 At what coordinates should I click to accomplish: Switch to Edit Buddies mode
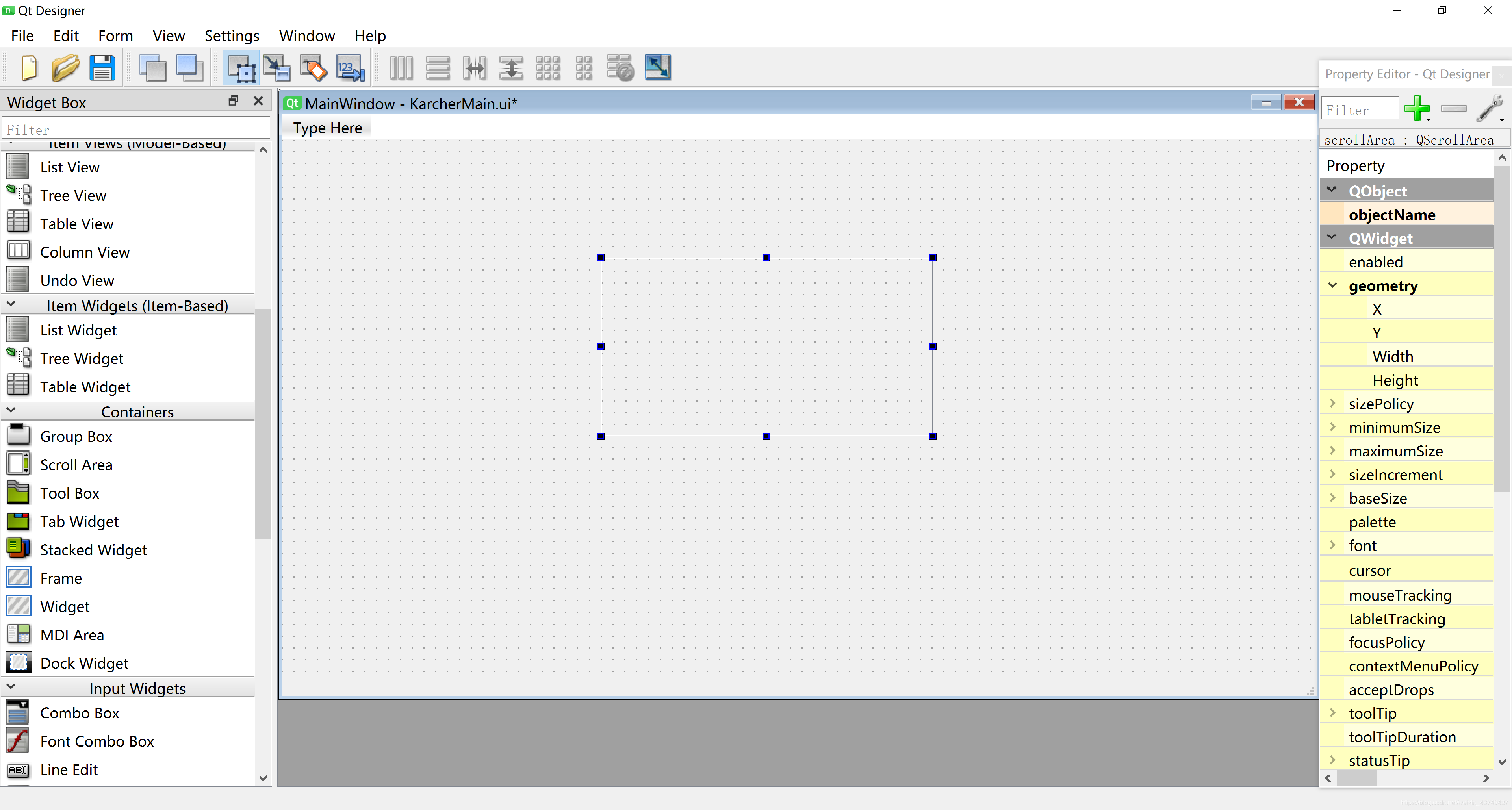click(314, 68)
